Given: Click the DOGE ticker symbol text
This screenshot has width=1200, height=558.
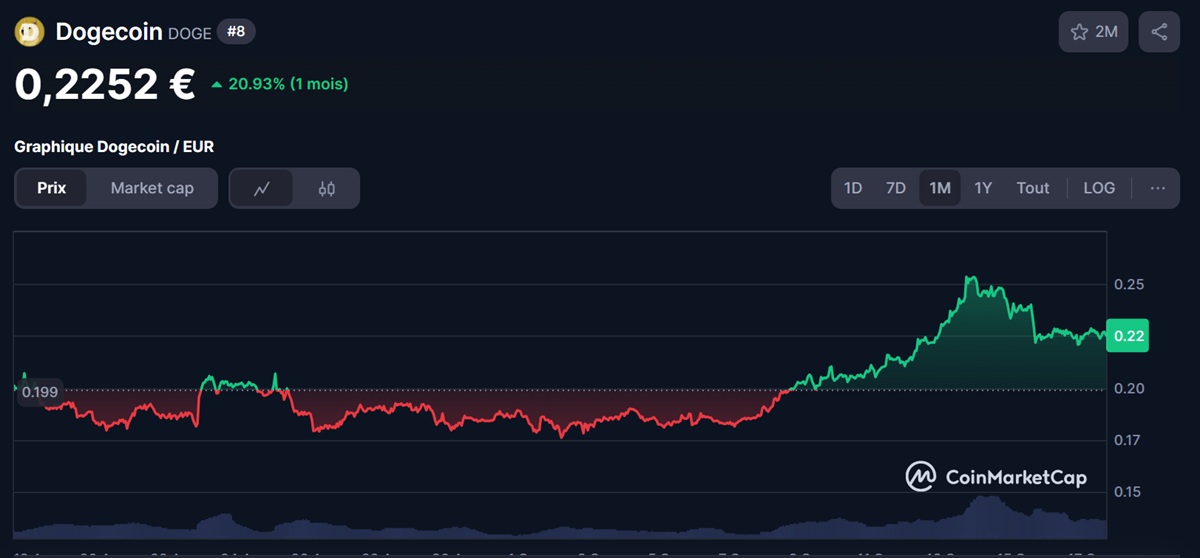Looking at the screenshot, I should 190,33.
